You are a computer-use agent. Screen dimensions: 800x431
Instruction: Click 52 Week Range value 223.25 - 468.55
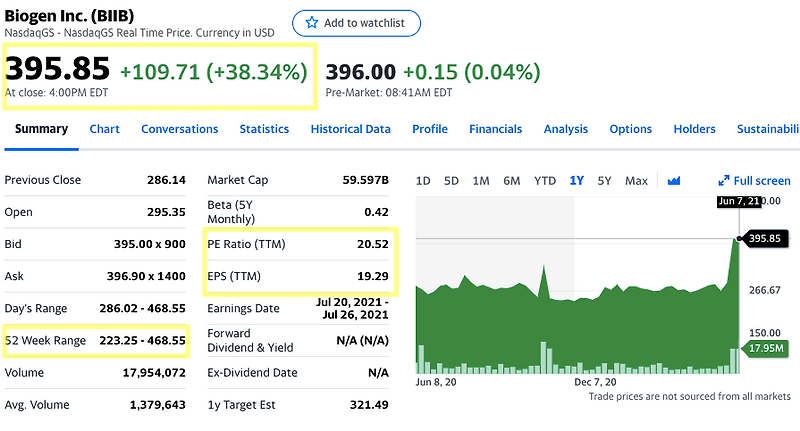142,341
